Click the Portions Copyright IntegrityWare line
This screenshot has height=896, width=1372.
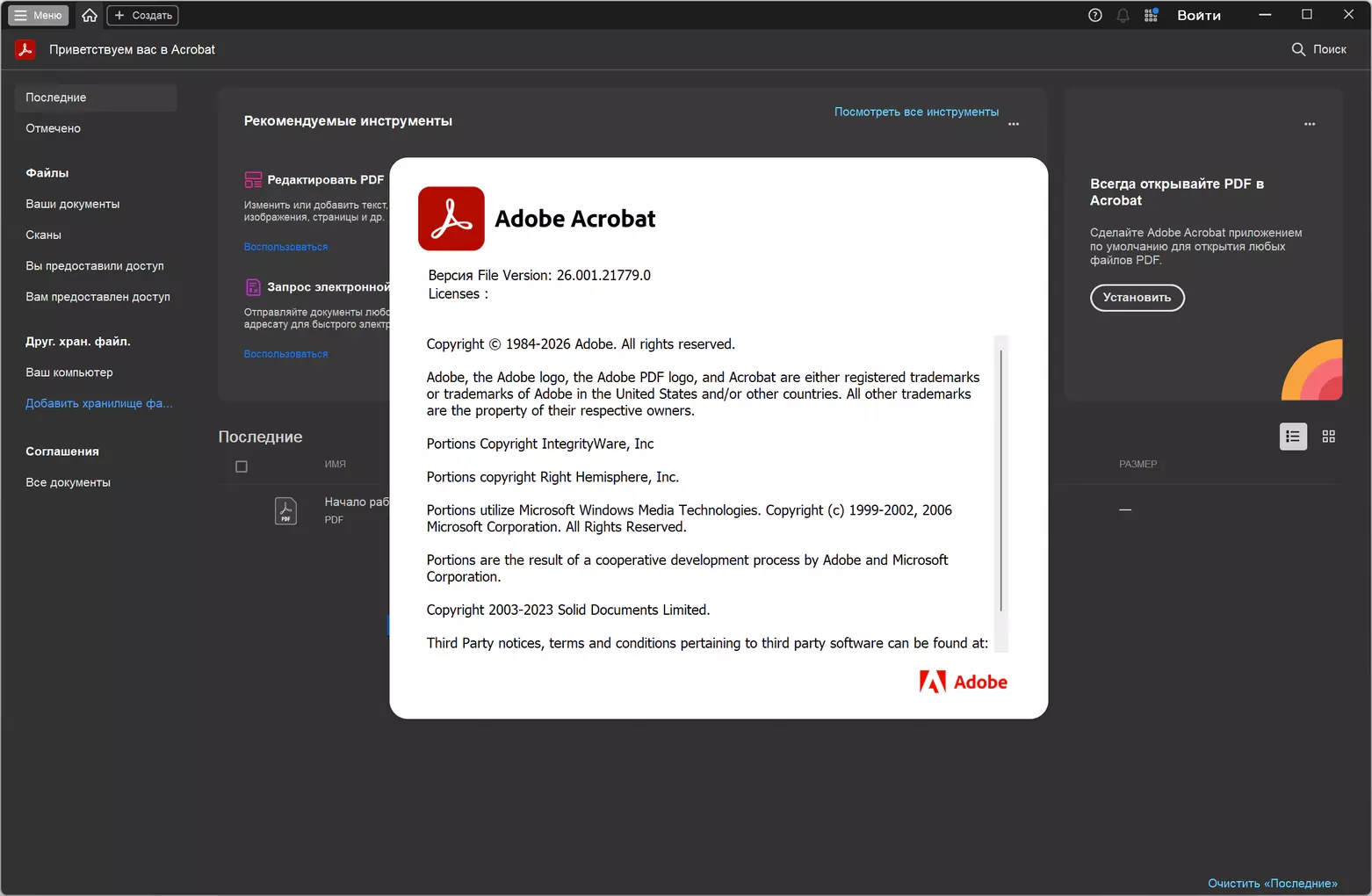pos(540,444)
